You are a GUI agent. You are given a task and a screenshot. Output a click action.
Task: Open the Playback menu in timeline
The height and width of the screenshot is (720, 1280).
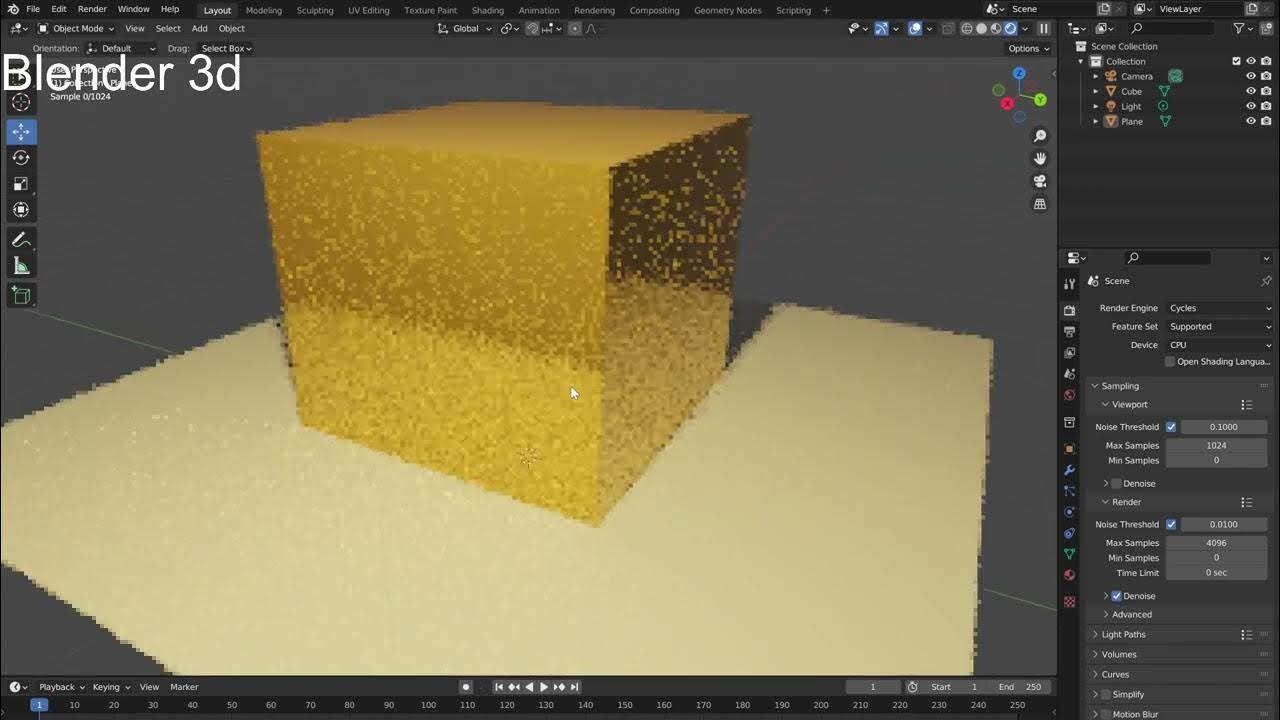click(x=60, y=687)
